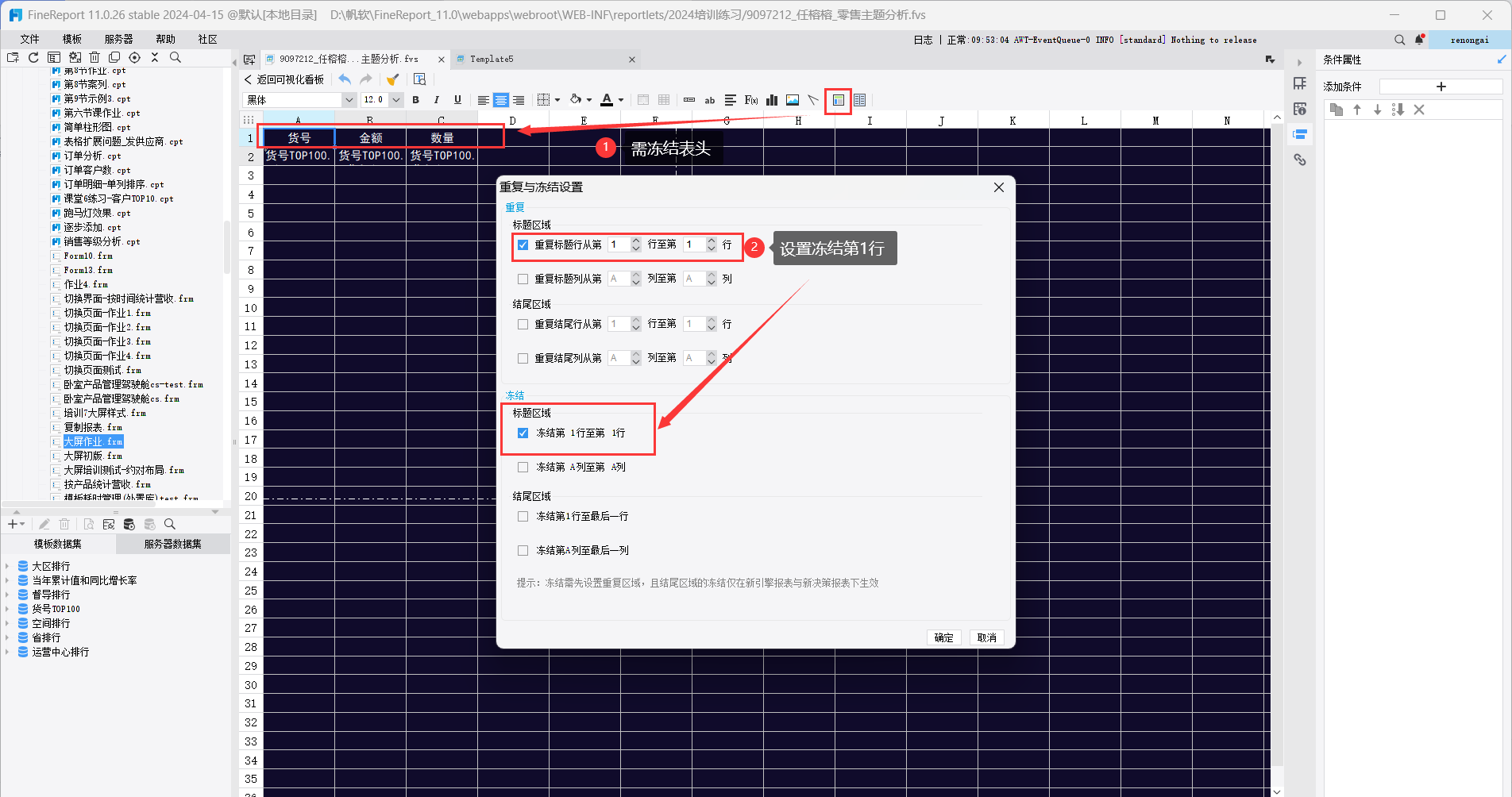This screenshot has height=797, width=1512.
Task: Expand the 货号TOP100 dataset node
Action: [x=7, y=609]
